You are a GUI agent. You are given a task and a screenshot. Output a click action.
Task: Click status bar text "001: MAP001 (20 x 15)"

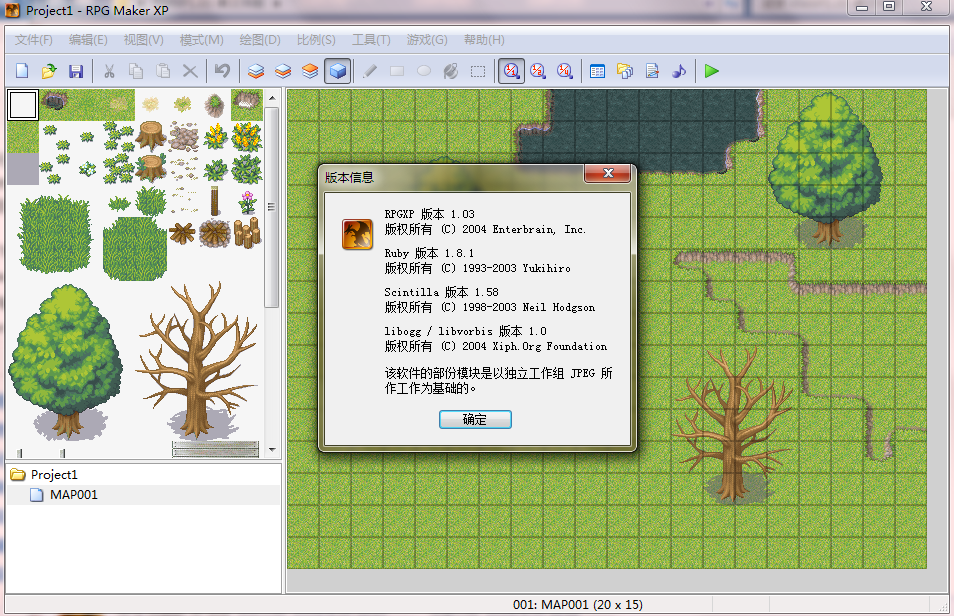(578, 604)
